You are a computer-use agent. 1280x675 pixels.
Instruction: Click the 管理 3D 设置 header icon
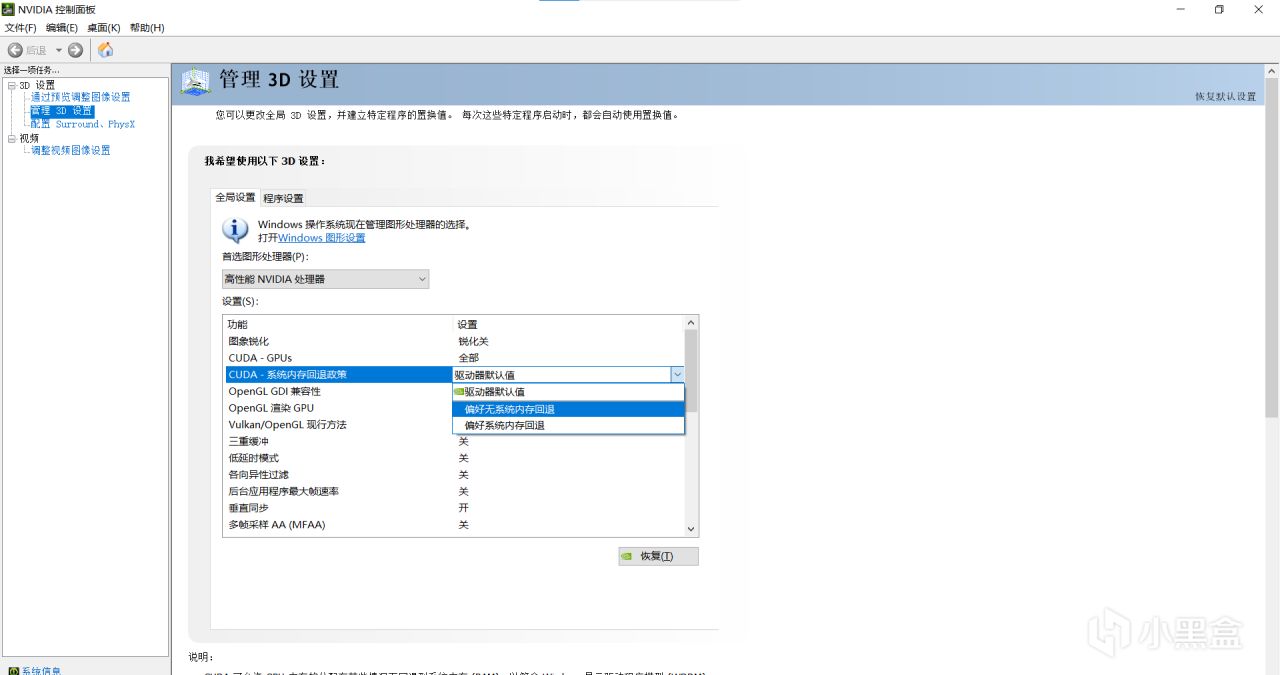196,82
